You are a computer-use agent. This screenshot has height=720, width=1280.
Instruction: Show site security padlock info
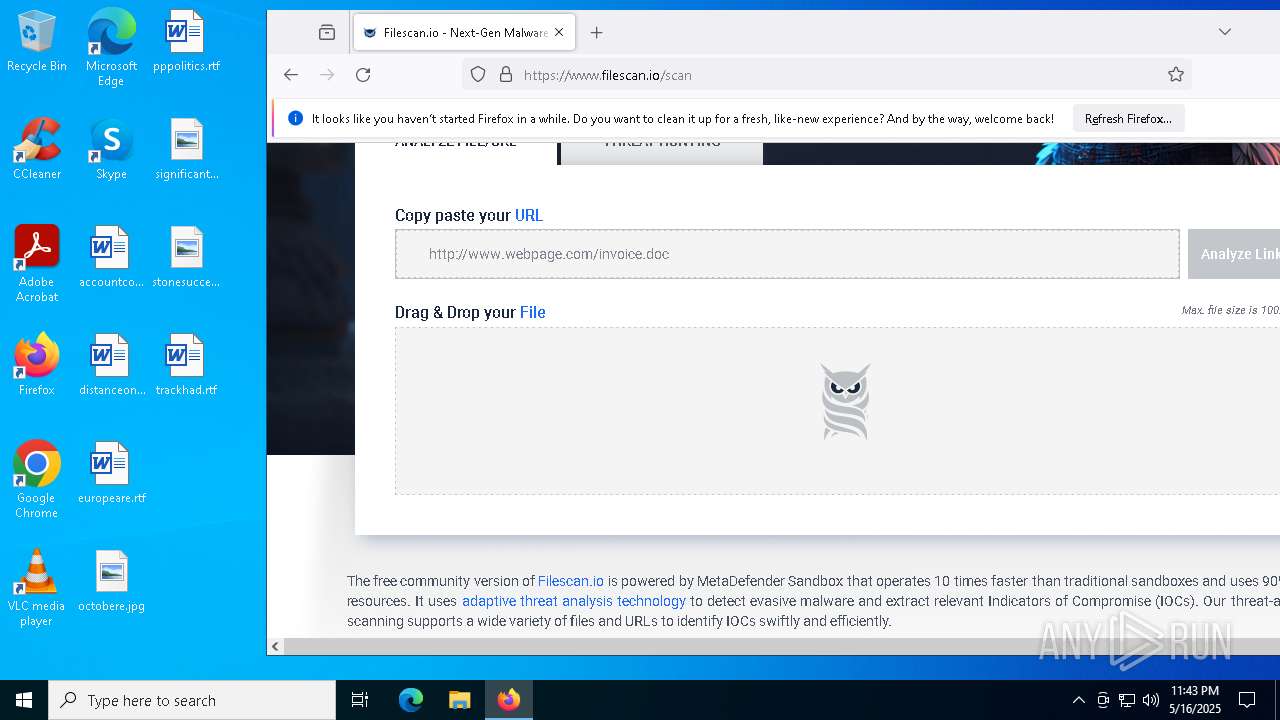click(505, 75)
